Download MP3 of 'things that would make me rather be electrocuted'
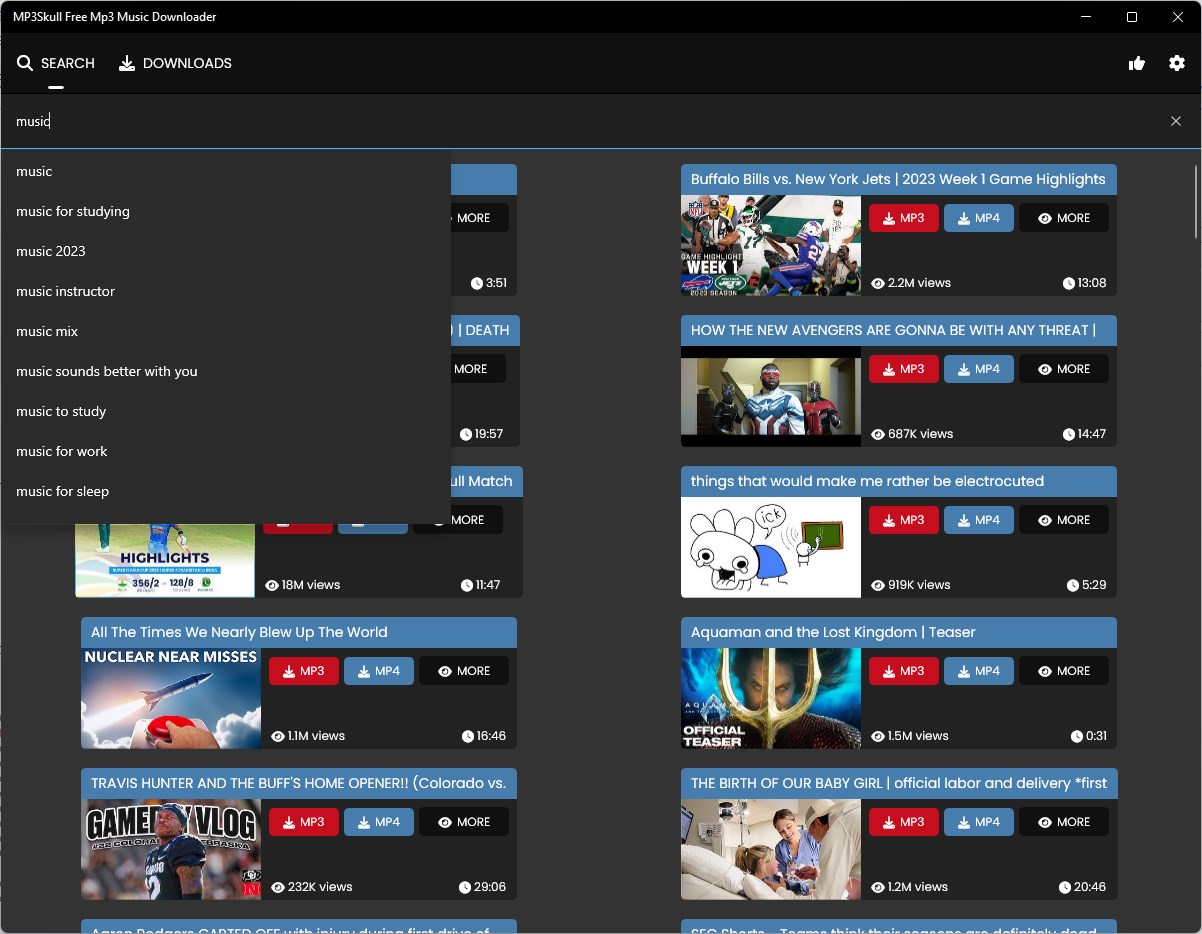 pos(903,520)
